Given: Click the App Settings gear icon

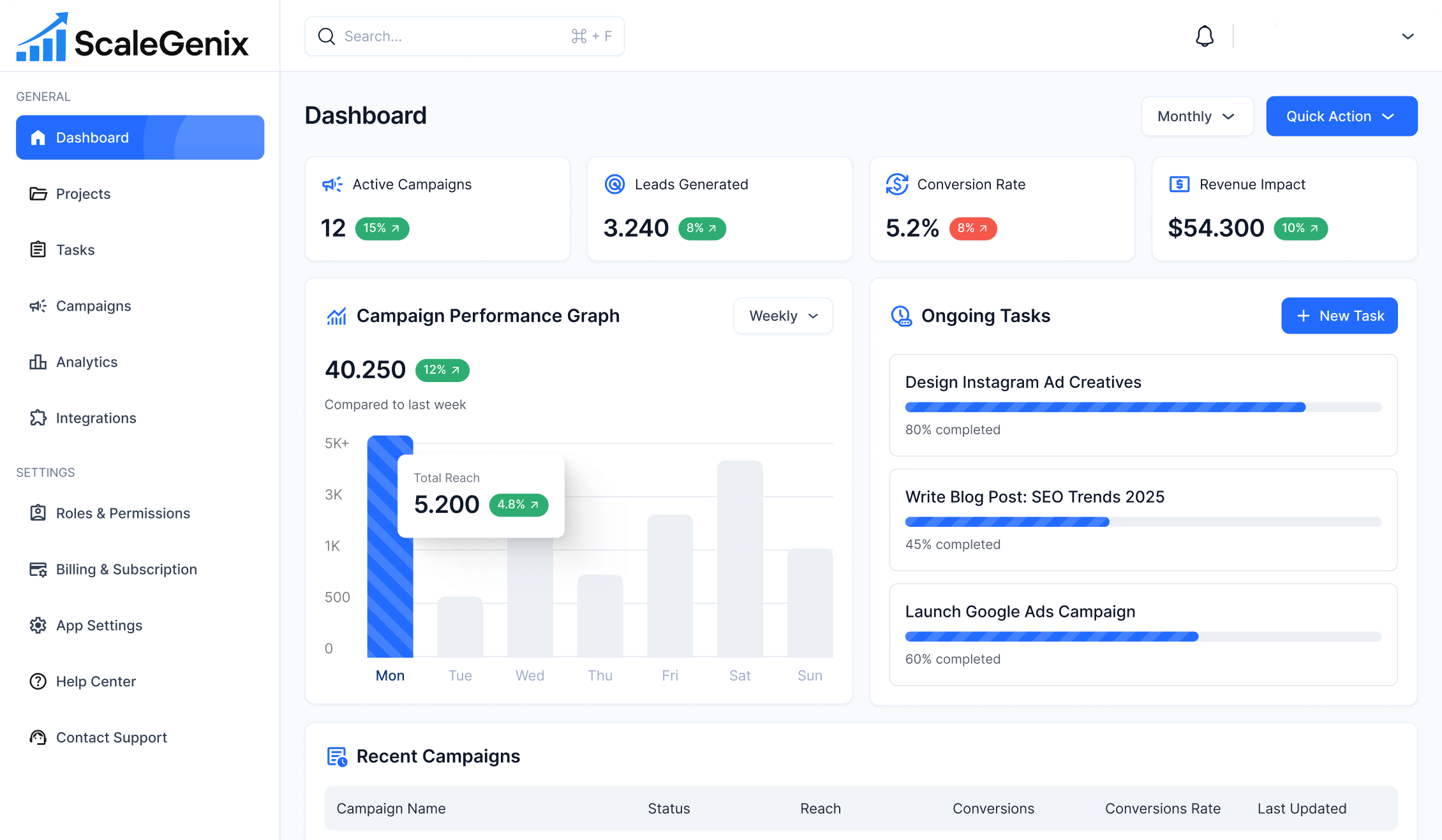Looking at the screenshot, I should coord(38,625).
